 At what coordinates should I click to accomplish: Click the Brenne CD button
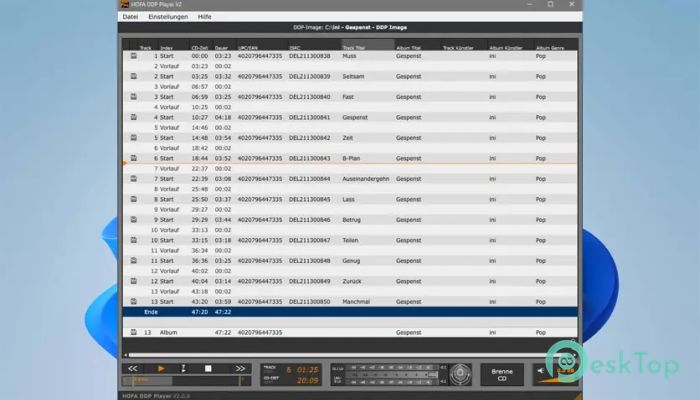(x=502, y=375)
